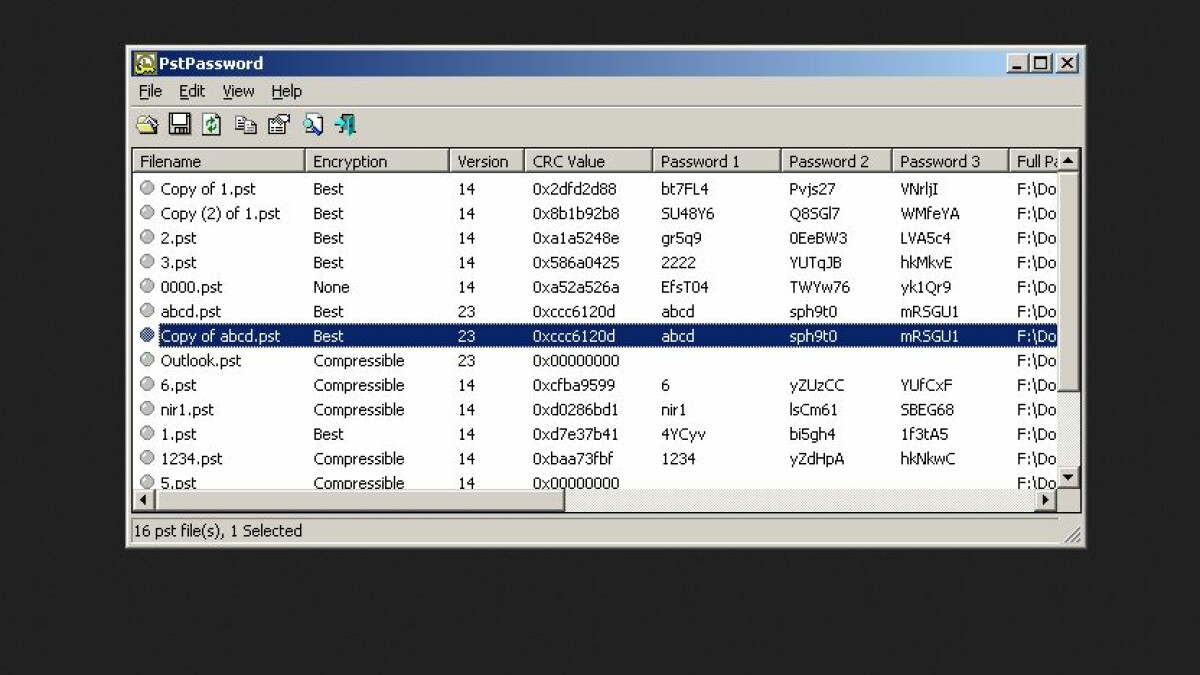Click the copy selected items icon

246,124
